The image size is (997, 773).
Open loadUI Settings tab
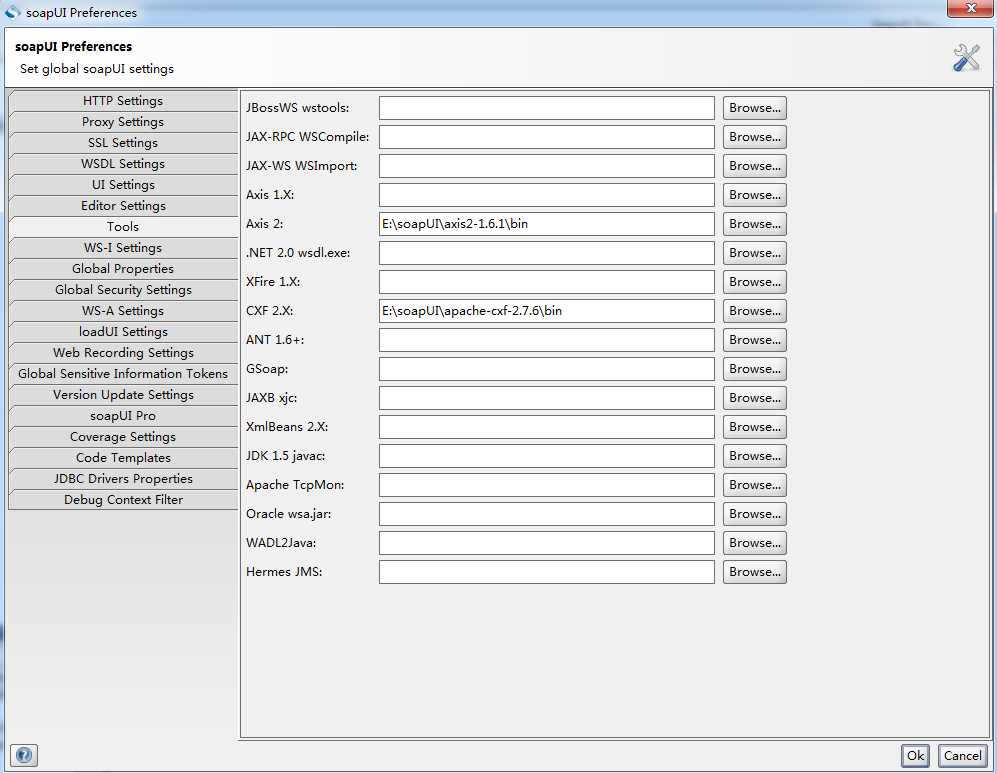(123, 331)
